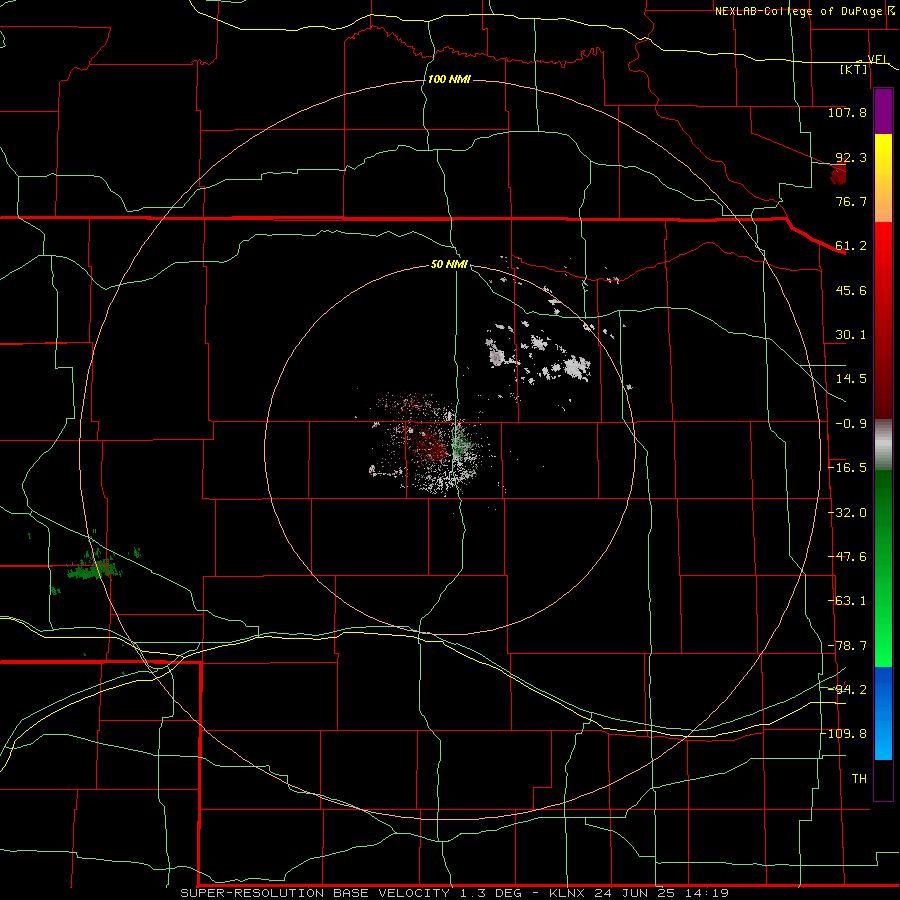Image resolution: width=900 pixels, height=900 pixels.
Task: Click the 14:19 time in the caption
Action: point(709,893)
